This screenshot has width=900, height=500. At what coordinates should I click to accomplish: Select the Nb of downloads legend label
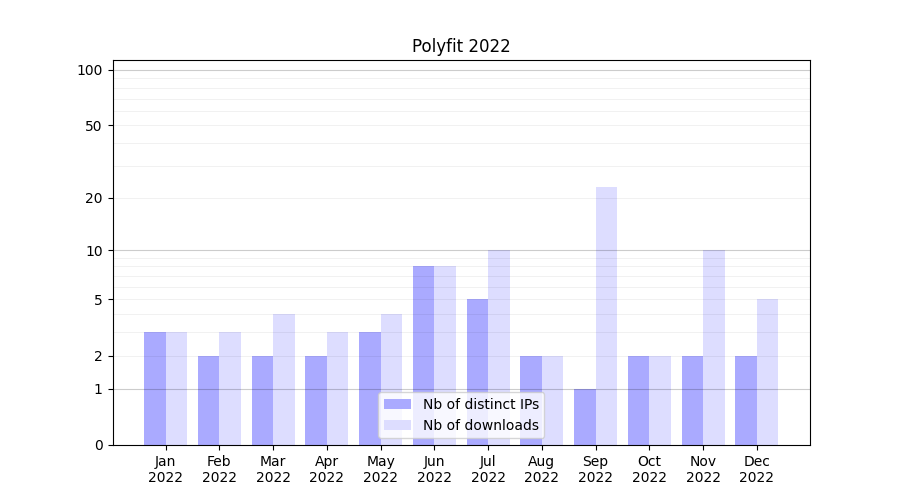pyautogui.click(x=480, y=425)
